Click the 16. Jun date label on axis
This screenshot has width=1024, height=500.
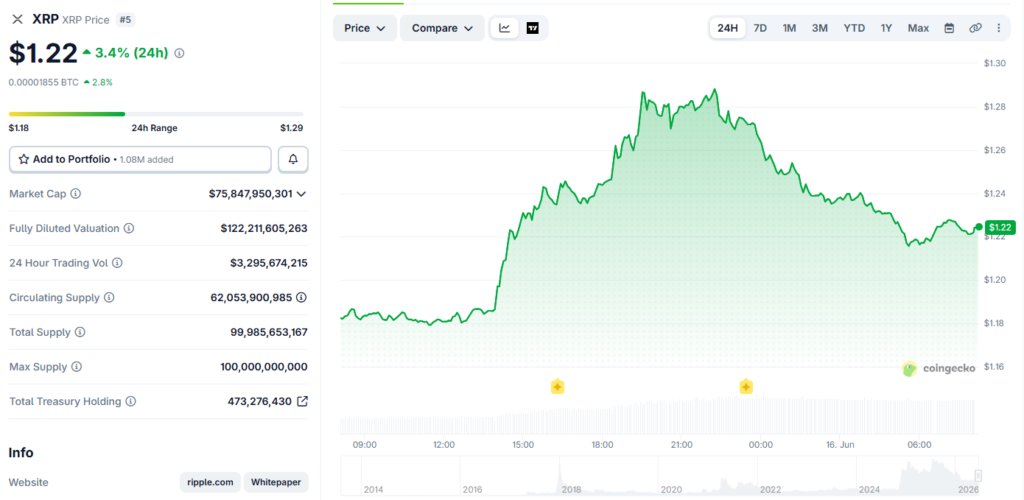coord(840,445)
